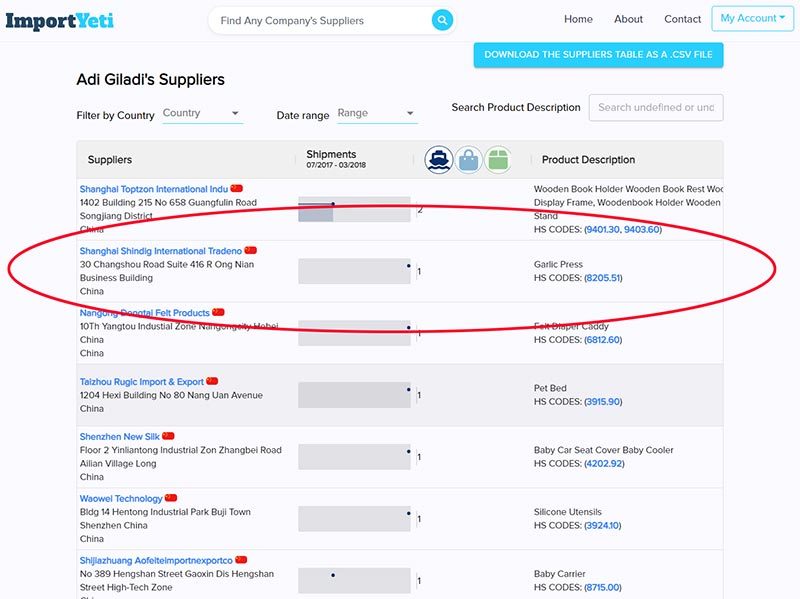Open supplier Shanghai Shindig International Tradeno
Screen dimensions: 800x599
pos(161,251)
